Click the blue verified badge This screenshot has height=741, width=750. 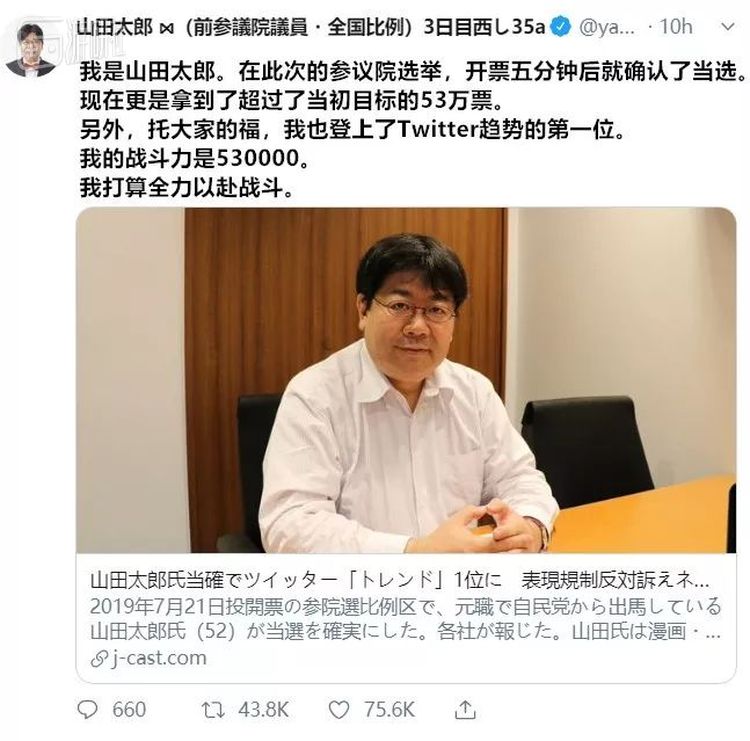pyautogui.click(x=560, y=27)
